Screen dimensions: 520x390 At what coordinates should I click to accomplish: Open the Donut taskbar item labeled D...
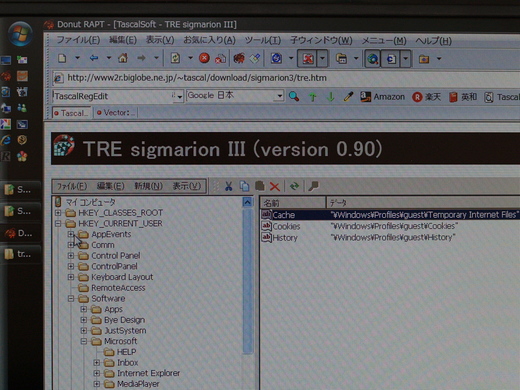tap(20, 233)
